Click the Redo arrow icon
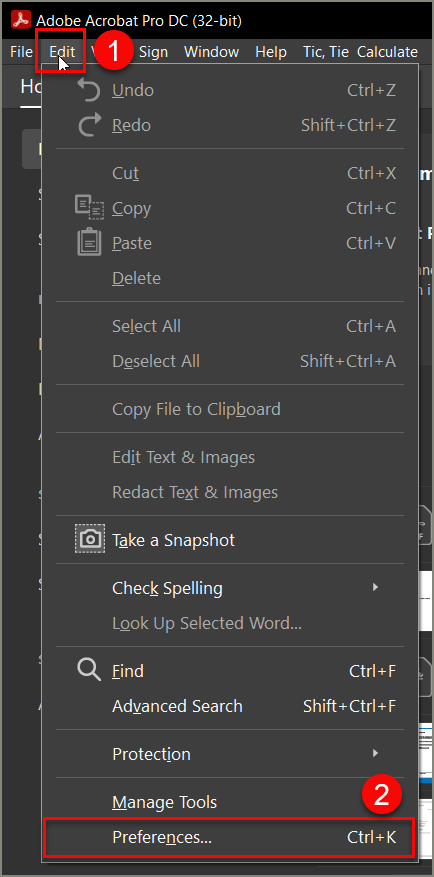Viewport: 434px width, 877px height. (89, 125)
